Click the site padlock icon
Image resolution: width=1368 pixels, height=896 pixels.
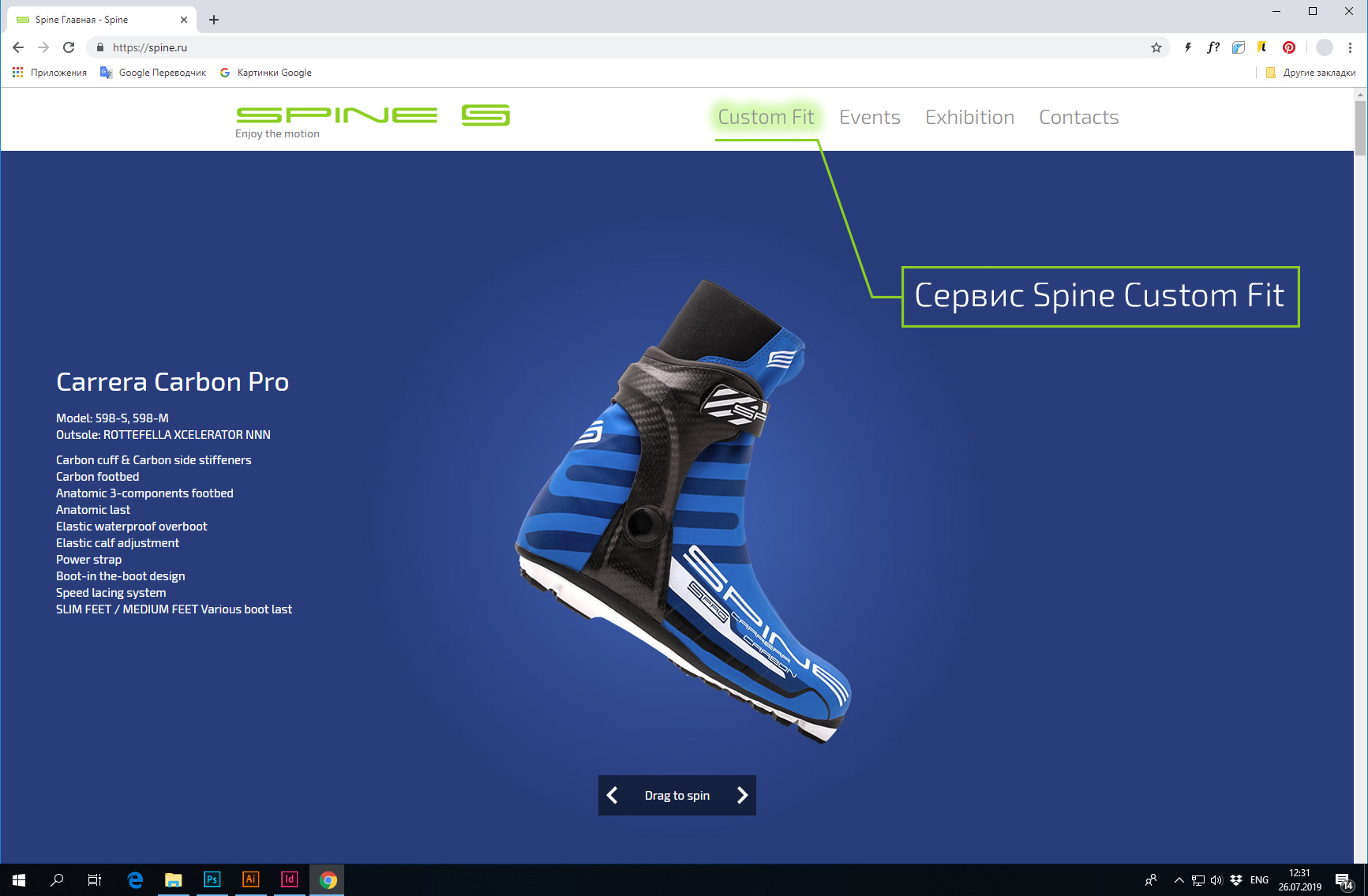click(x=99, y=47)
